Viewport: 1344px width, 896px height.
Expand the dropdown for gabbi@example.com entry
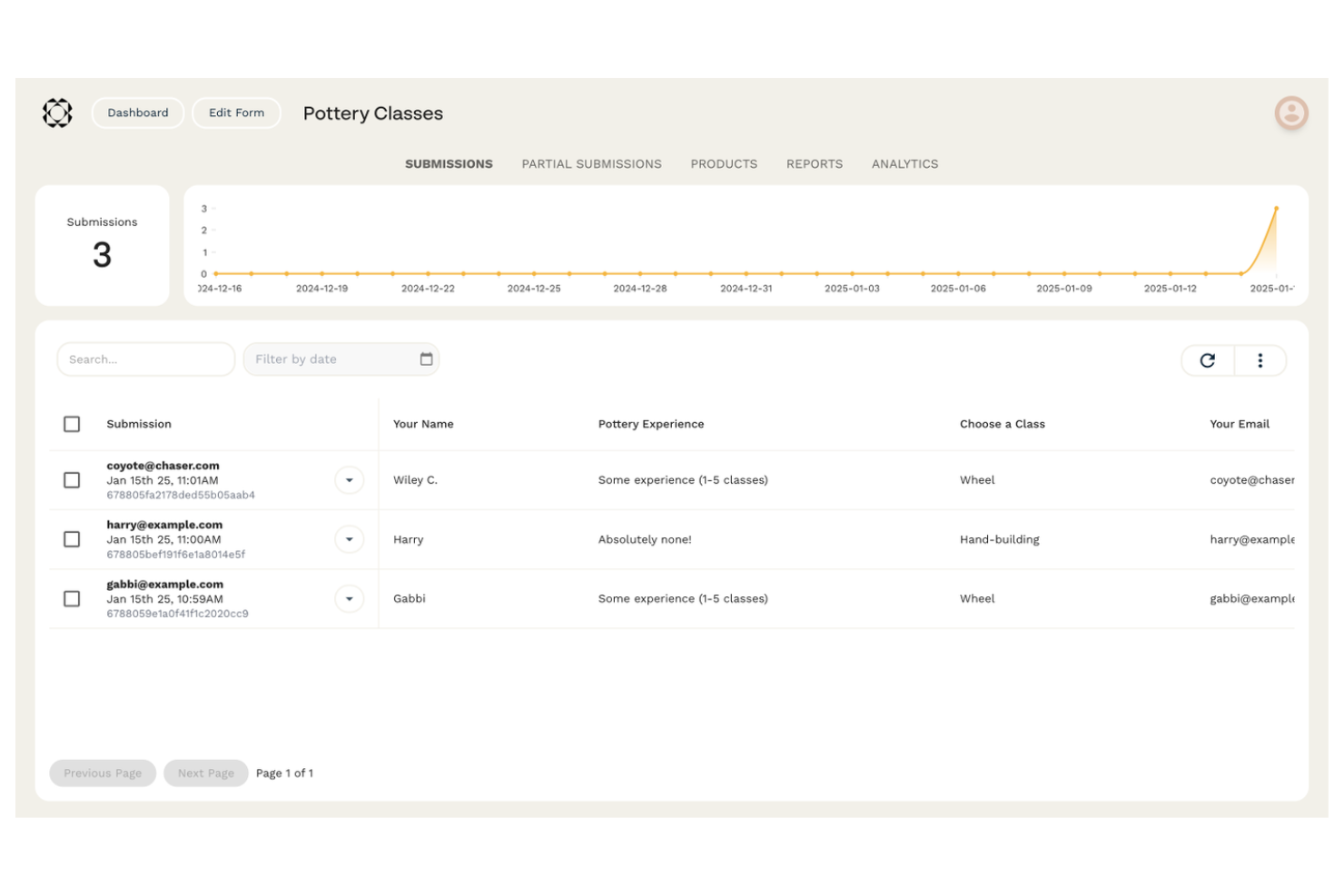[x=349, y=598]
